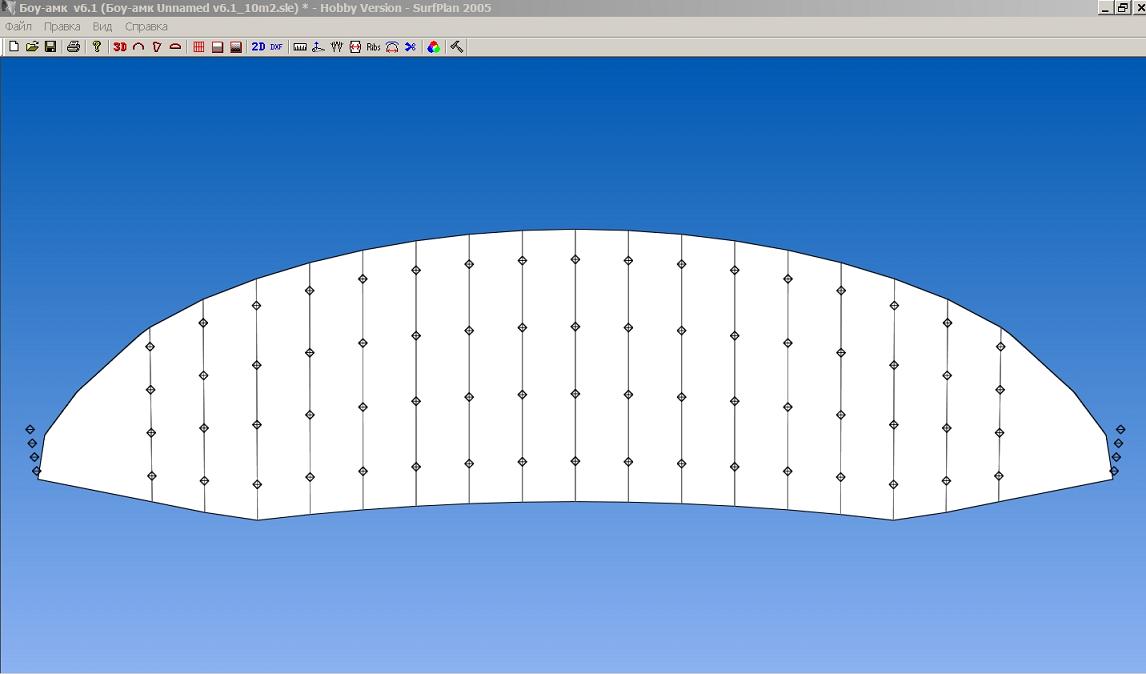Export design via DXF button
Image resolution: width=1146 pixels, height=674 pixels.
point(277,47)
